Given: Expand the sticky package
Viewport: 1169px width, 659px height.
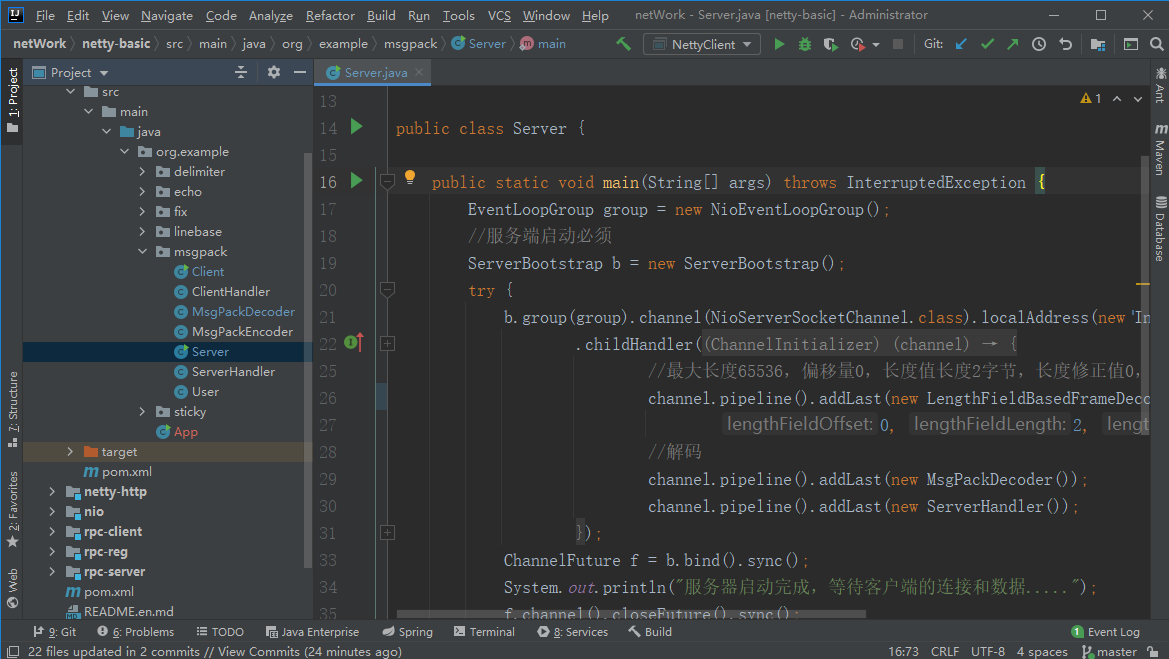Looking at the screenshot, I should tap(142, 412).
